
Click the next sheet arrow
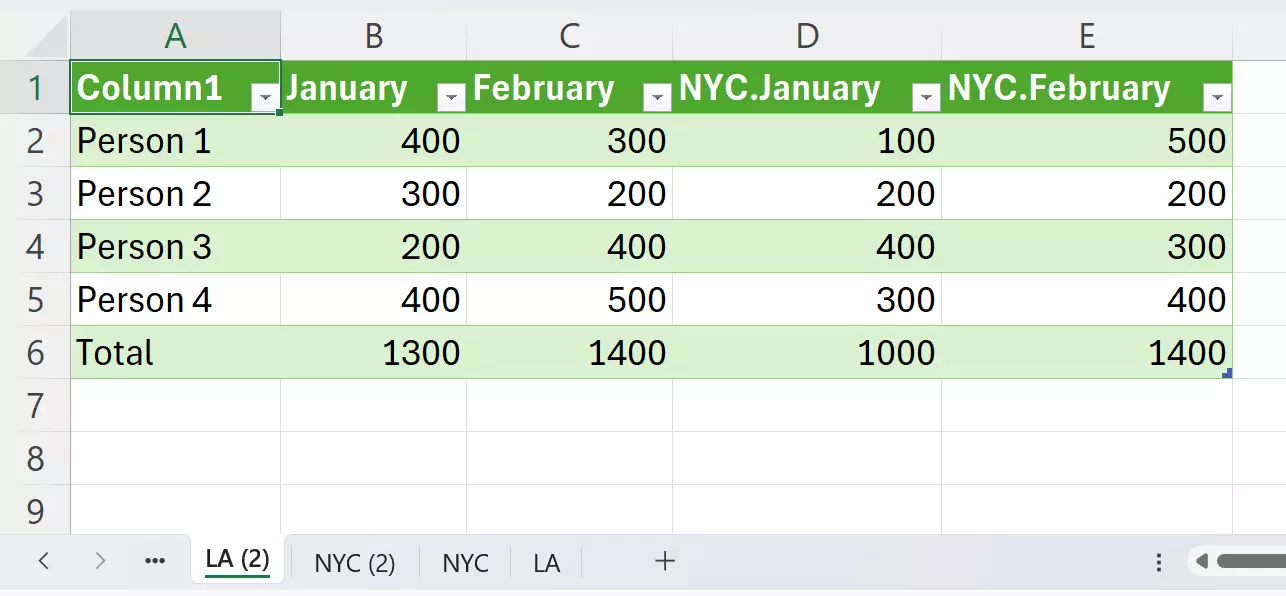pos(99,561)
